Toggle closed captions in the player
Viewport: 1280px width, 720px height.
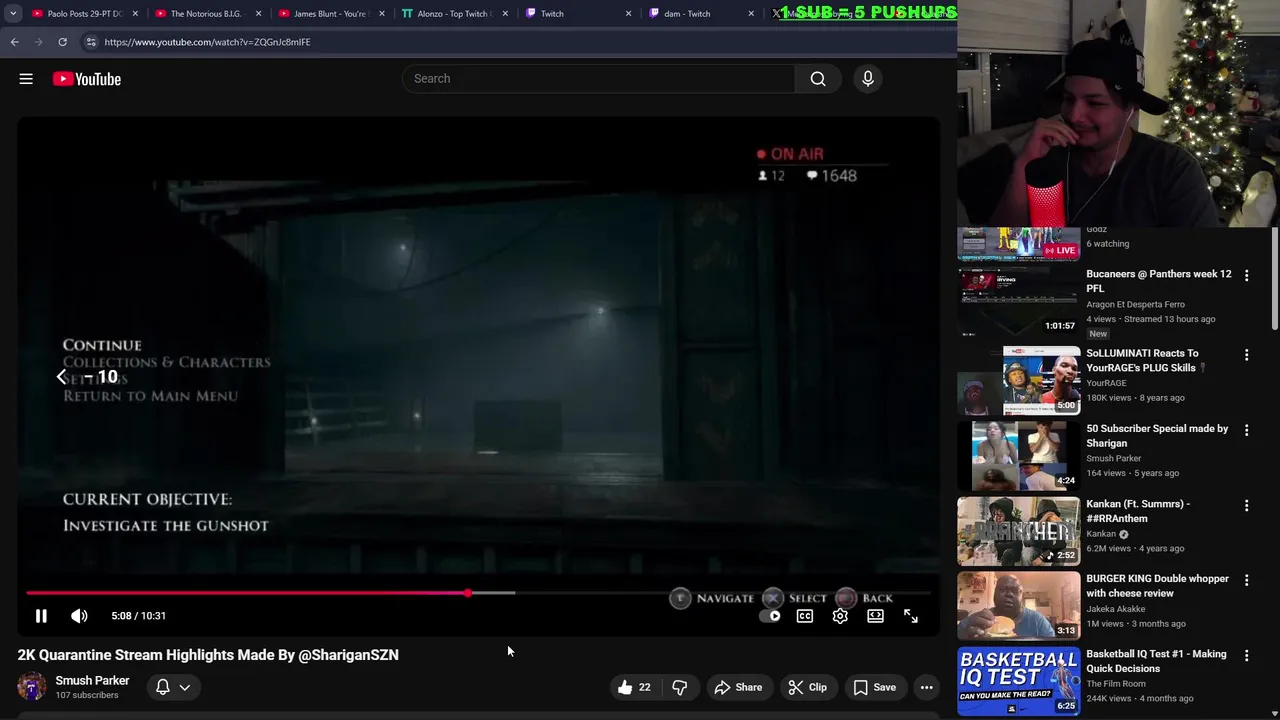[805, 616]
